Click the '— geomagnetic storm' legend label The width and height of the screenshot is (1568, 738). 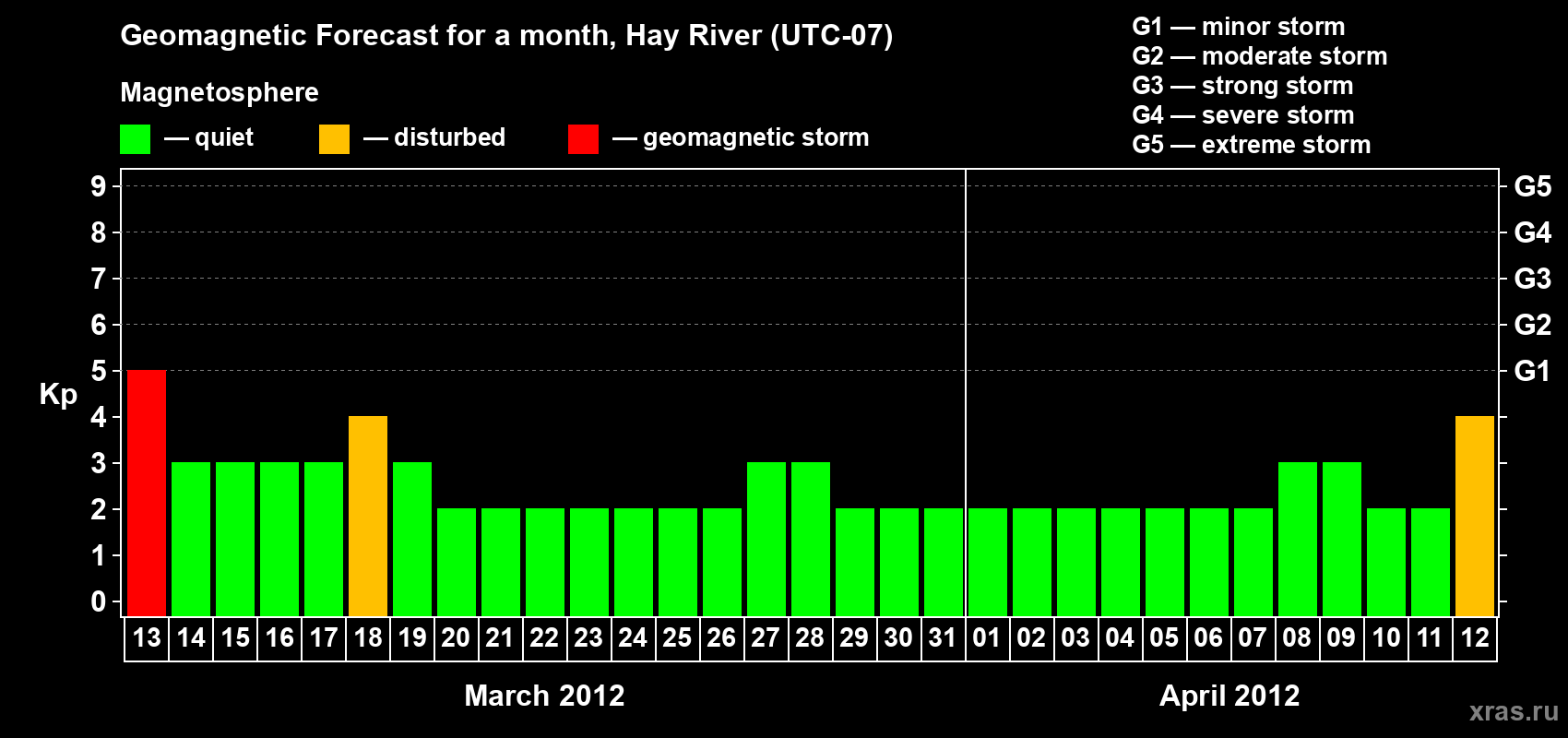[x=741, y=138]
